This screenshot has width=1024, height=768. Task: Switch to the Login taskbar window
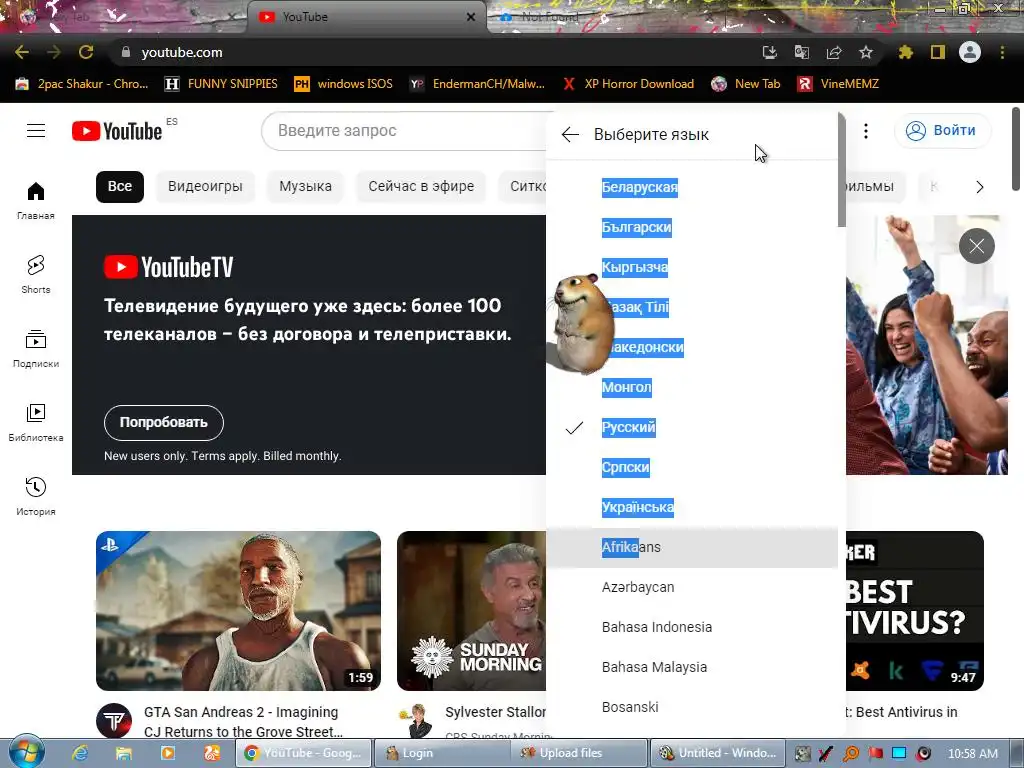[442, 753]
